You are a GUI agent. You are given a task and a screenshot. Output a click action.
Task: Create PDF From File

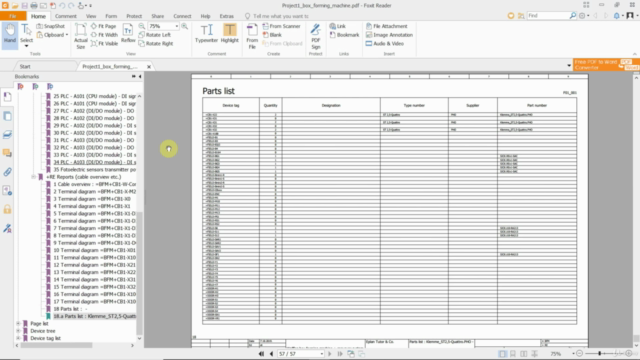(x=252, y=36)
